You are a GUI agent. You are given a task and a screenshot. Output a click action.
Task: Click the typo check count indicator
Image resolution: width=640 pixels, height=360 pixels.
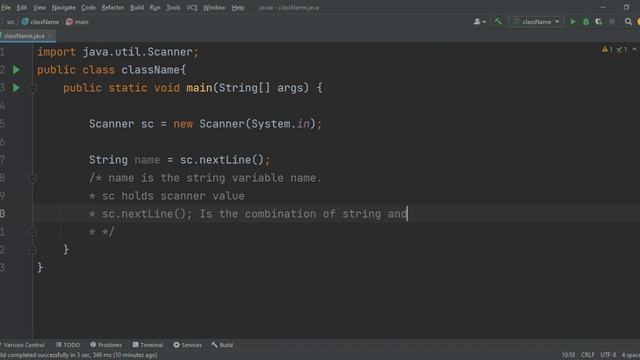coord(622,49)
